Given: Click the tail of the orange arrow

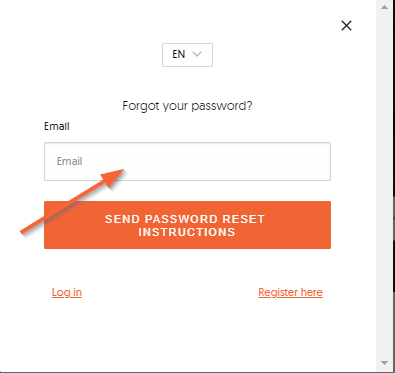Looking at the screenshot, I should (x=23, y=231).
